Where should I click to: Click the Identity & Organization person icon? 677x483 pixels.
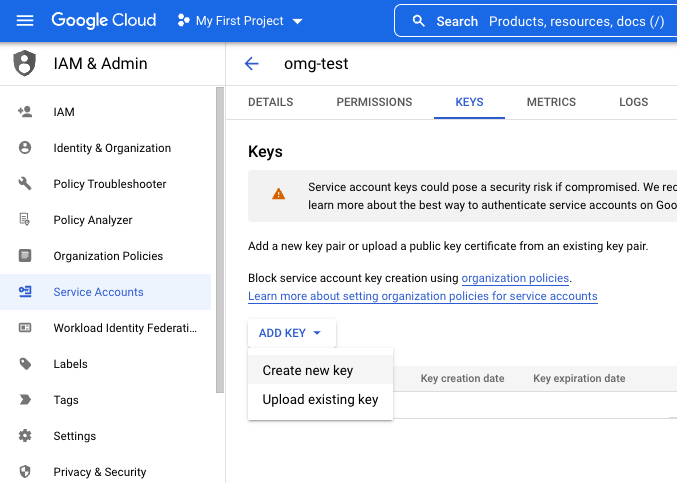(25, 148)
